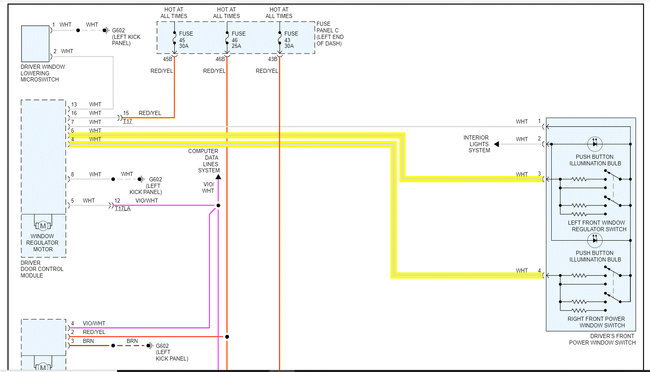Click the motor symbol in Window Regulator Motor box
Screen dimensions: 650x372
(x=43, y=226)
